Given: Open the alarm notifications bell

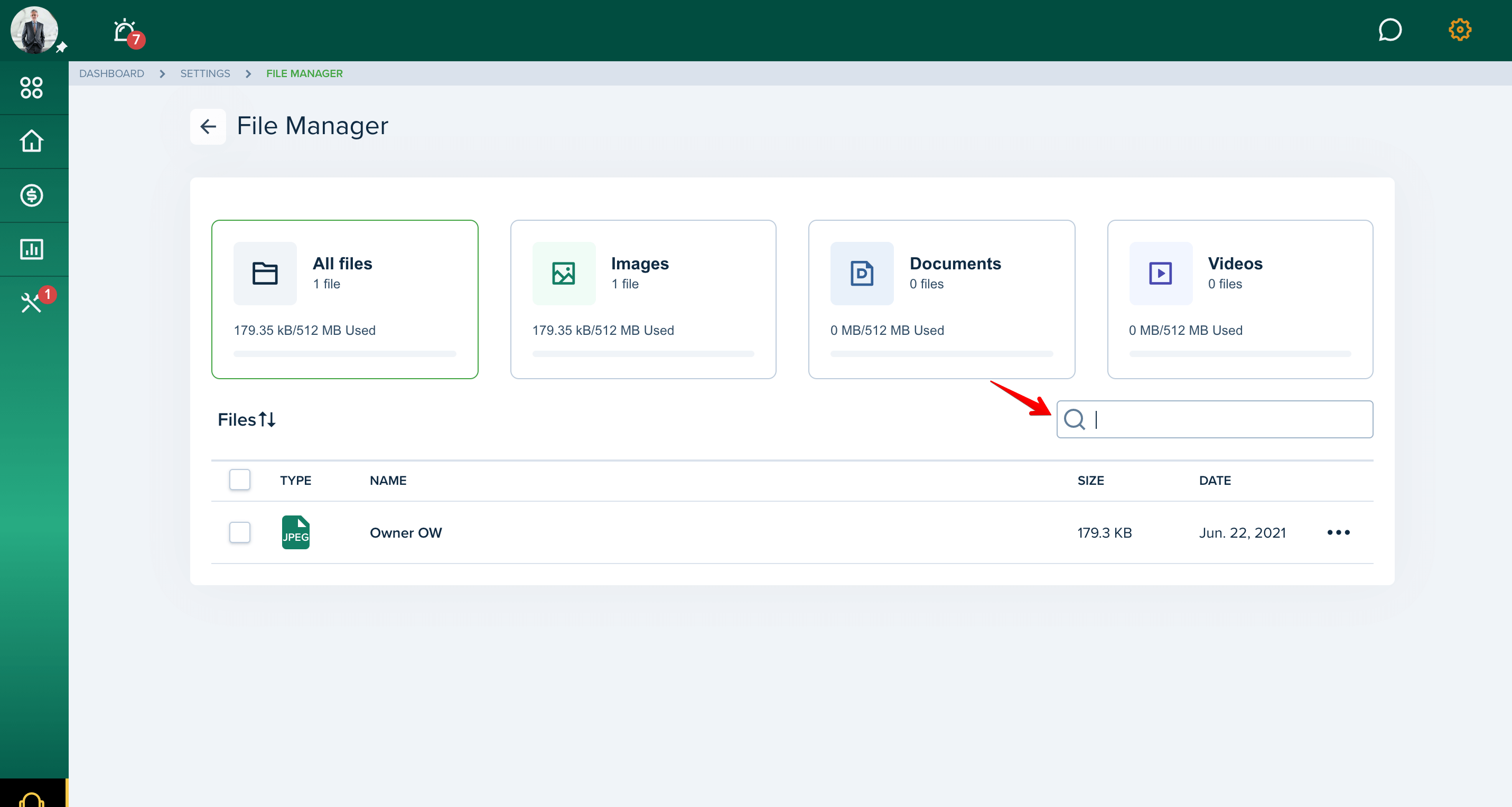Looking at the screenshot, I should (x=125, y=31).
